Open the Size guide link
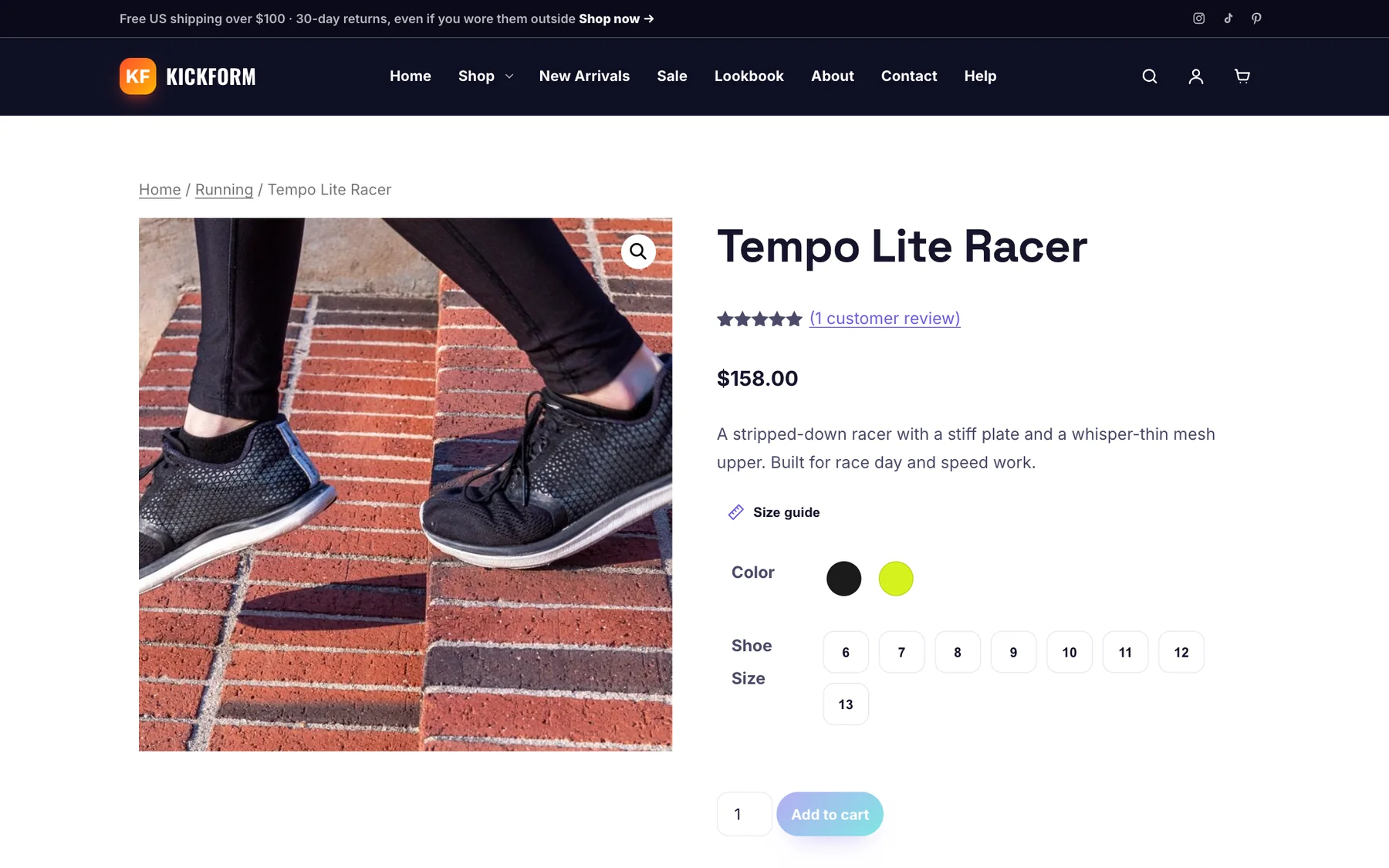 (x=786, y=512)
